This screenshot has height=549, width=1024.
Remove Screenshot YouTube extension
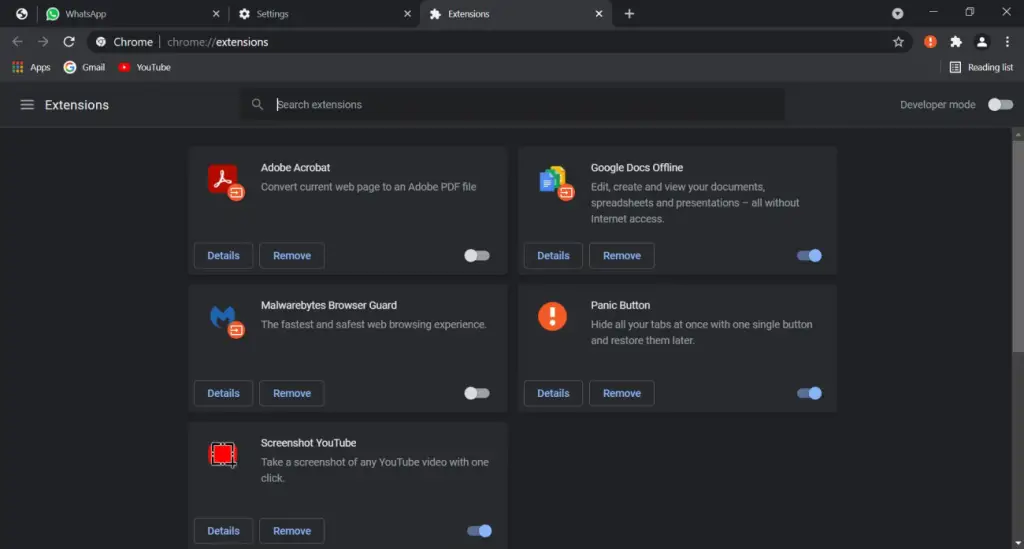point(292,531)
